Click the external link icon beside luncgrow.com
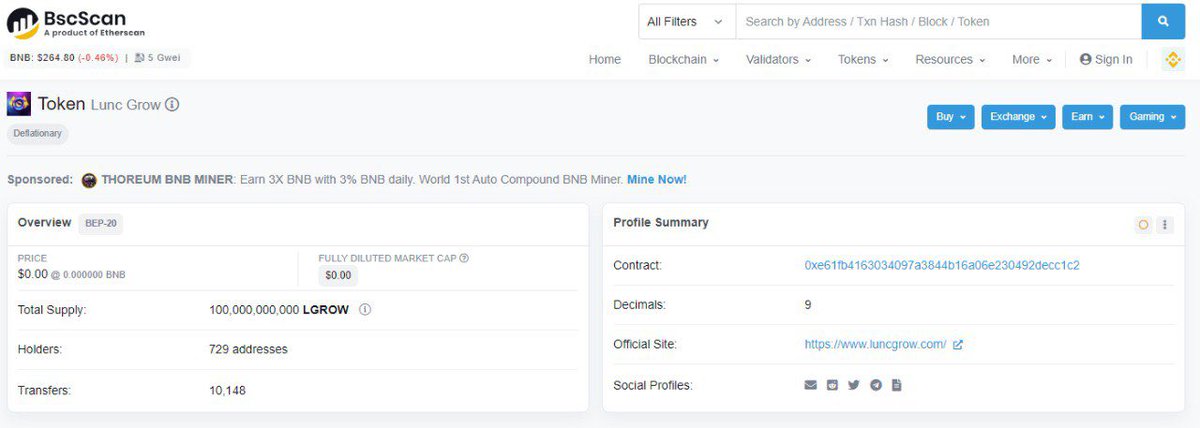Screen dimensions: 1200x428 958,345
